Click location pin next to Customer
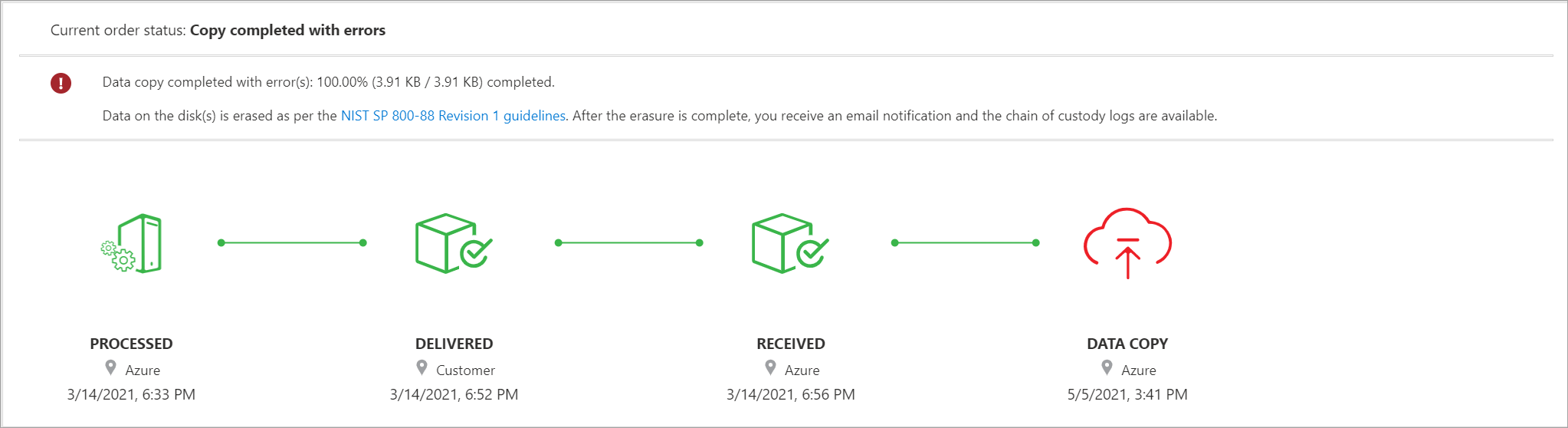The width and height of the screenshot is (1568, 428). tap(422, 368)
